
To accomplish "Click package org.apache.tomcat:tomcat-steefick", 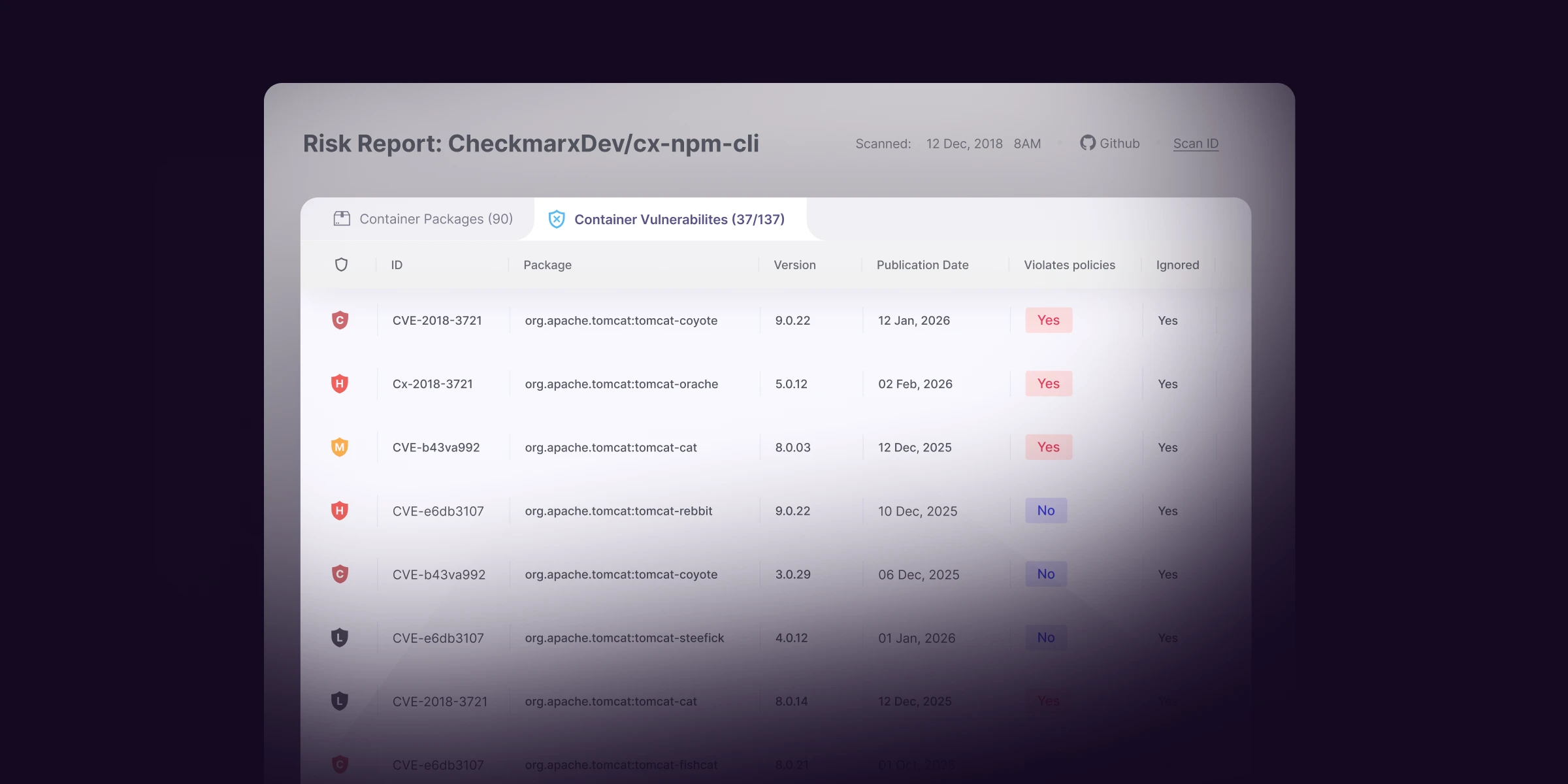I will pyautogui.click(x=625, y=638).
